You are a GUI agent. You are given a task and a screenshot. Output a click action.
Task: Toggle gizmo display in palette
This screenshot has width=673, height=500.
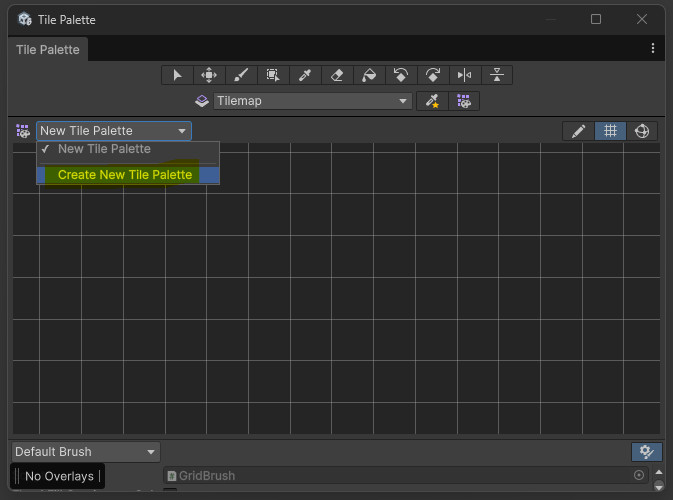pos(642,131)
